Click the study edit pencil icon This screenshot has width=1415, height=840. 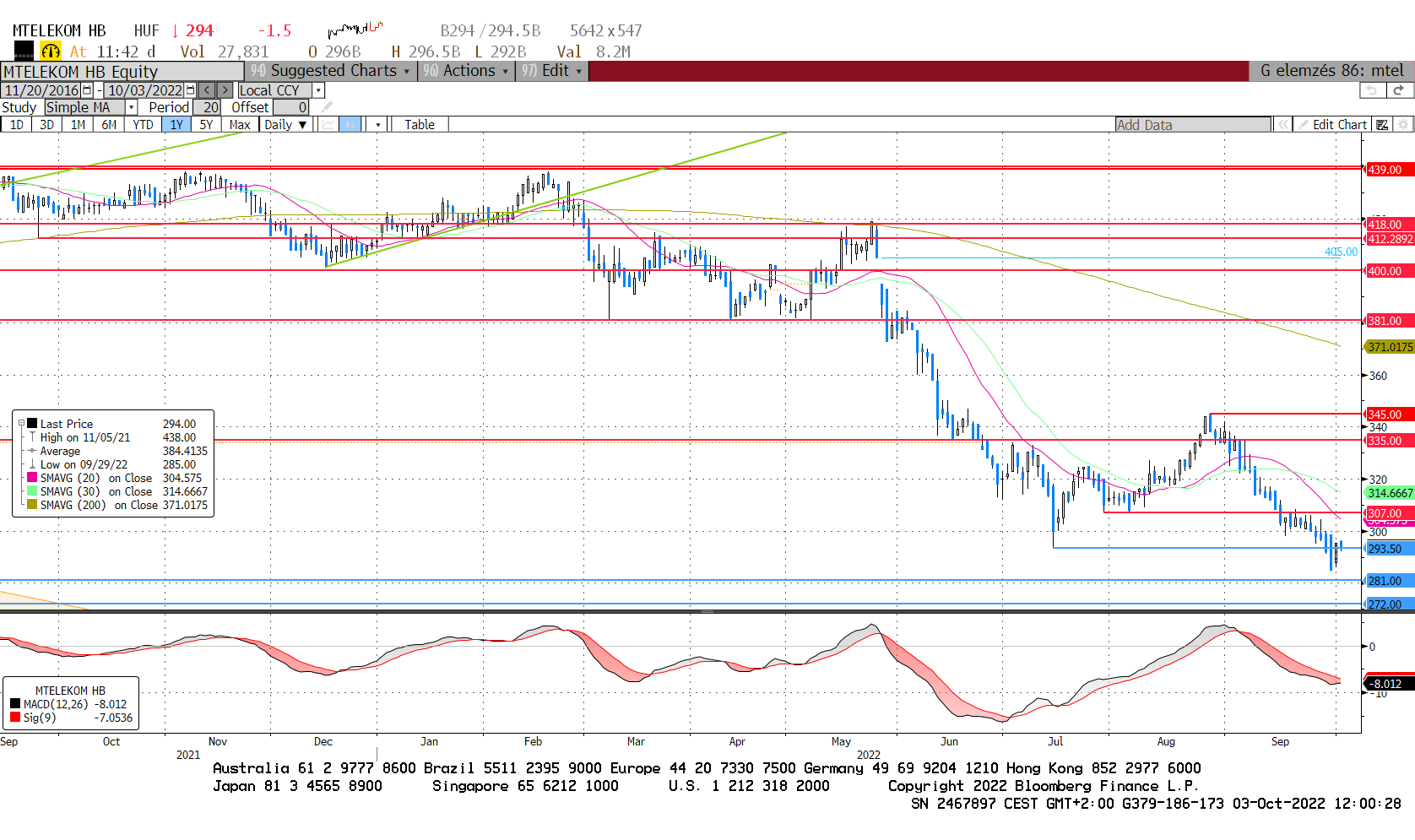(x=327, y=107)
